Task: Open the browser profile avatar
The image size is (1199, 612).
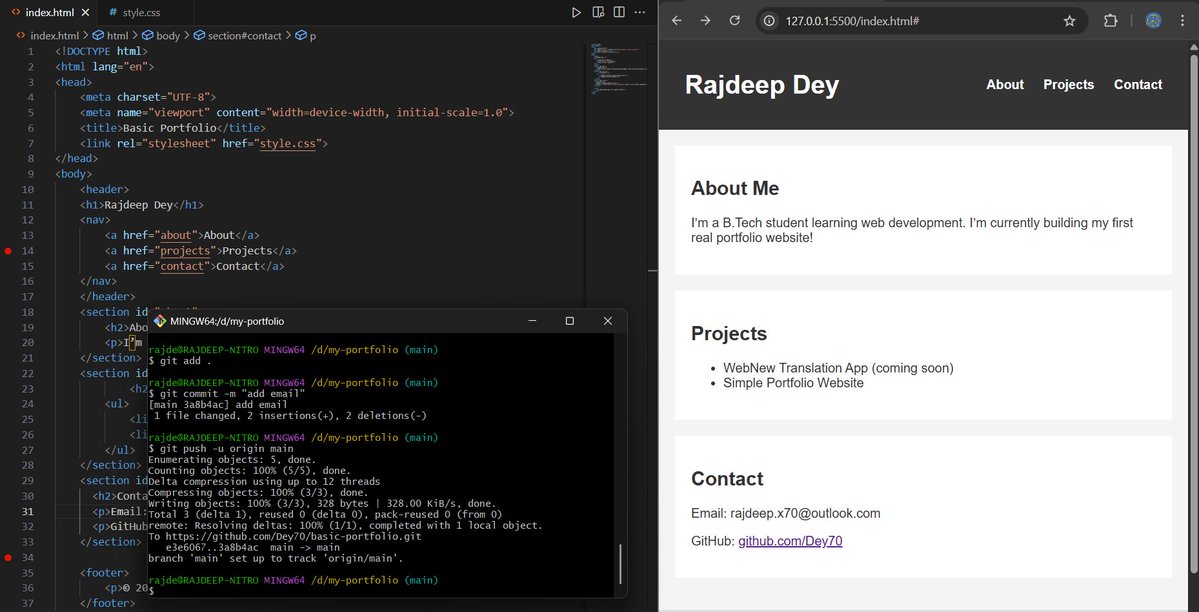Action: coord(1153,21)
